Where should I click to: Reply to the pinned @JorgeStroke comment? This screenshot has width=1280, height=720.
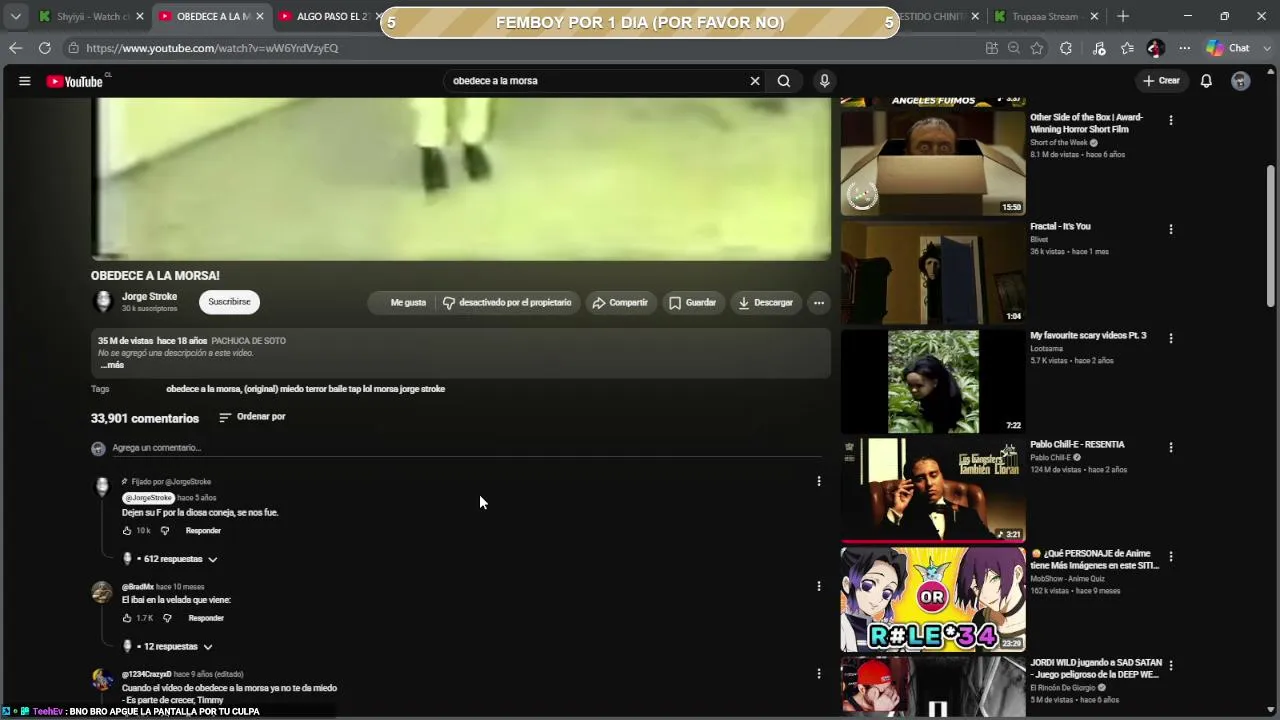pos(203,531)
